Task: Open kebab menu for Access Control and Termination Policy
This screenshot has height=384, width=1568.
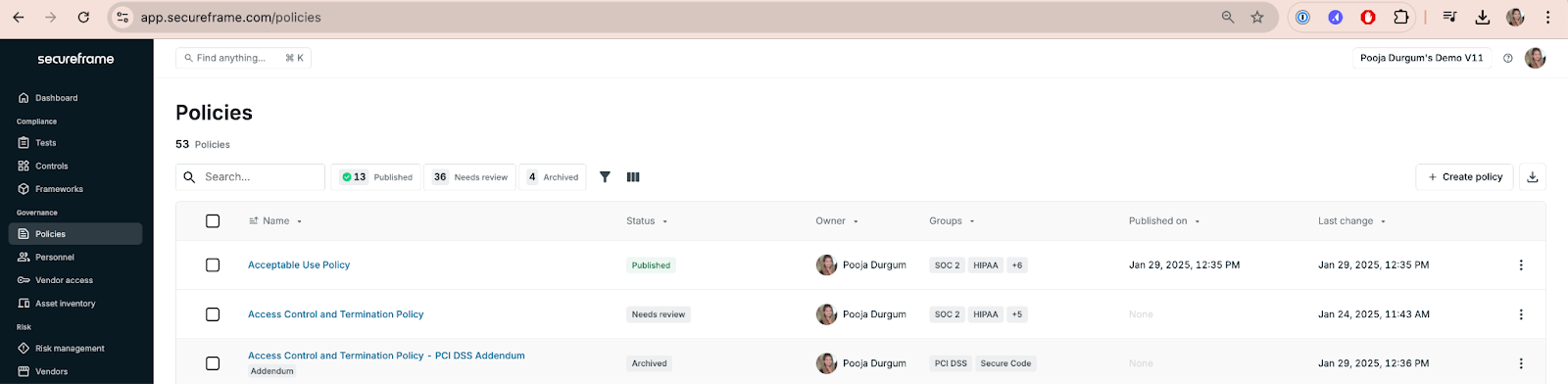Action: point(1521,314)
